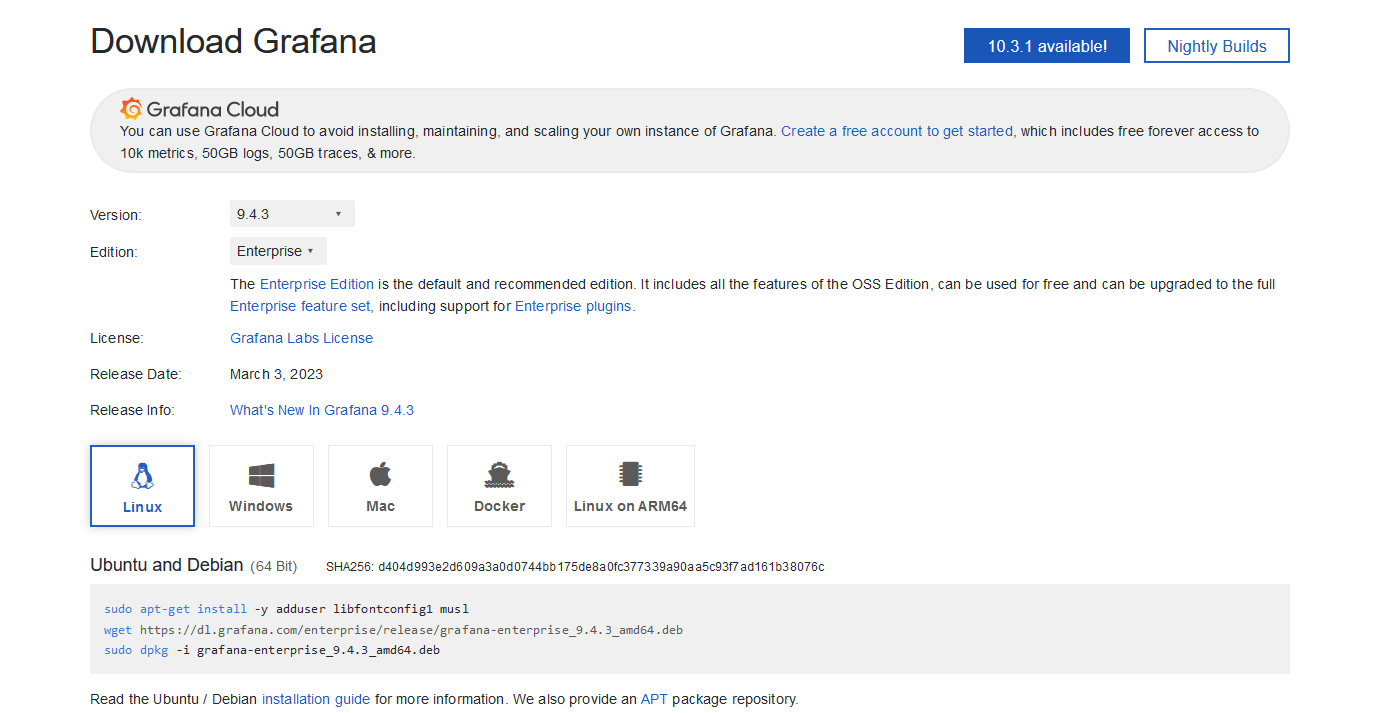The height and width of the screenshot is (713, 1386).
Task: Select the ARM64 chip icon
Action: coord(630,474)
